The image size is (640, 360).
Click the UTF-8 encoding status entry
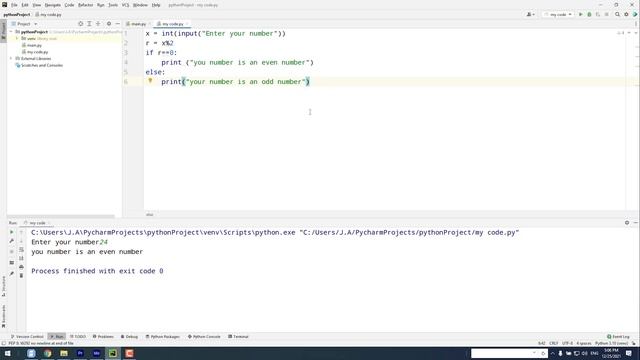tap(567, 343)
